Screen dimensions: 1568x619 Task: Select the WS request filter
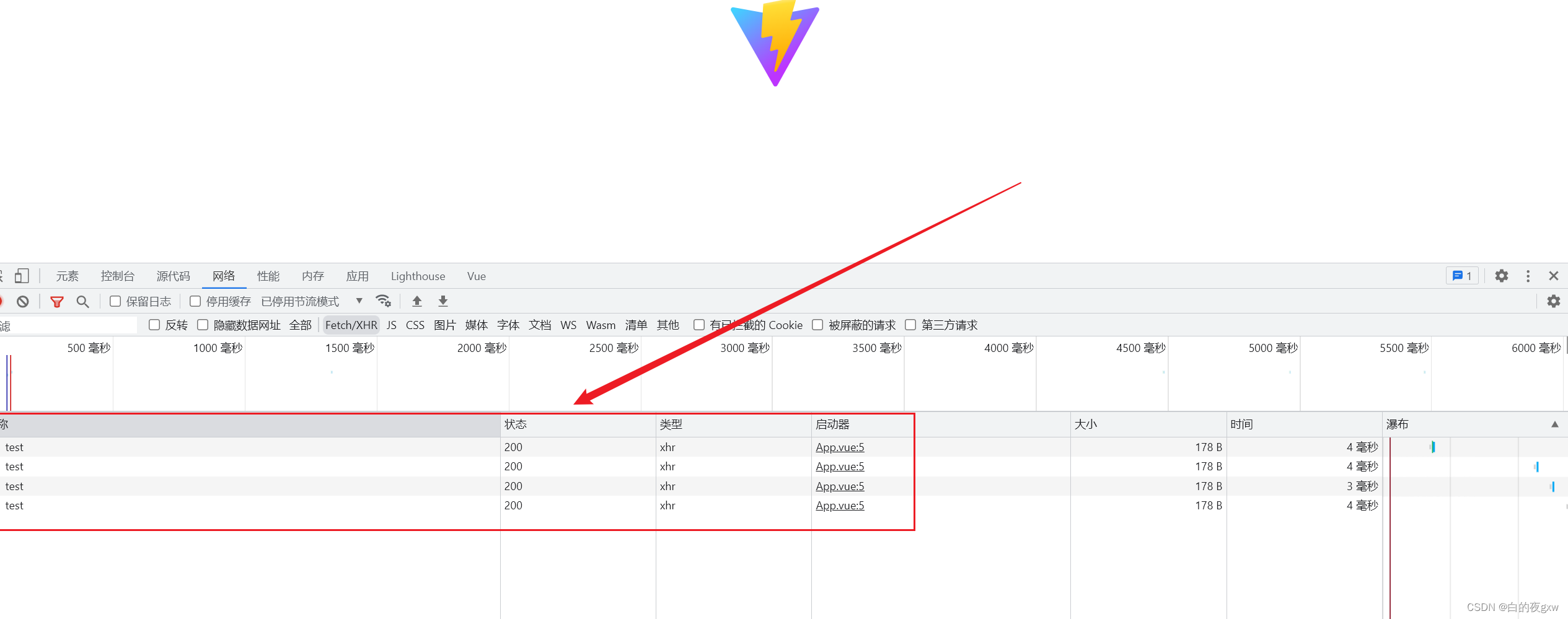click(x=568, y=325)
